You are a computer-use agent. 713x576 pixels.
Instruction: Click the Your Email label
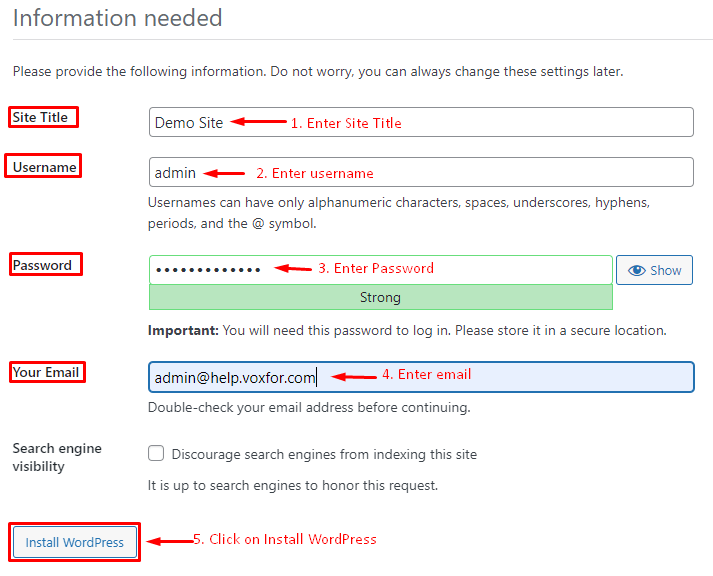pos(45,372)
